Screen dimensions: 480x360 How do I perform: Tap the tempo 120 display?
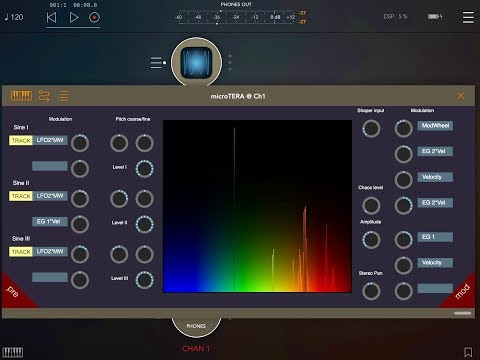(x=14, y=17)
